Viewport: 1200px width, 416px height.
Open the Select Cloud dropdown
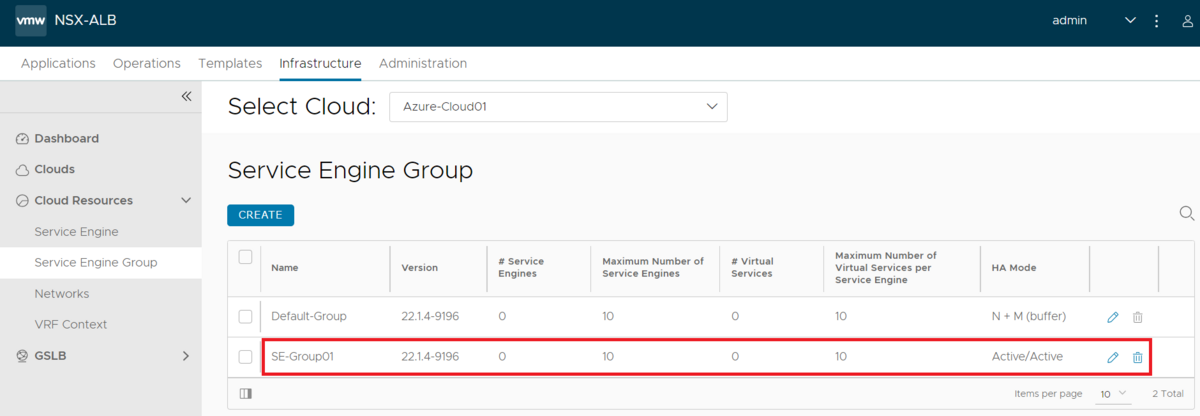pyautogui.click(x=558, y=106)
